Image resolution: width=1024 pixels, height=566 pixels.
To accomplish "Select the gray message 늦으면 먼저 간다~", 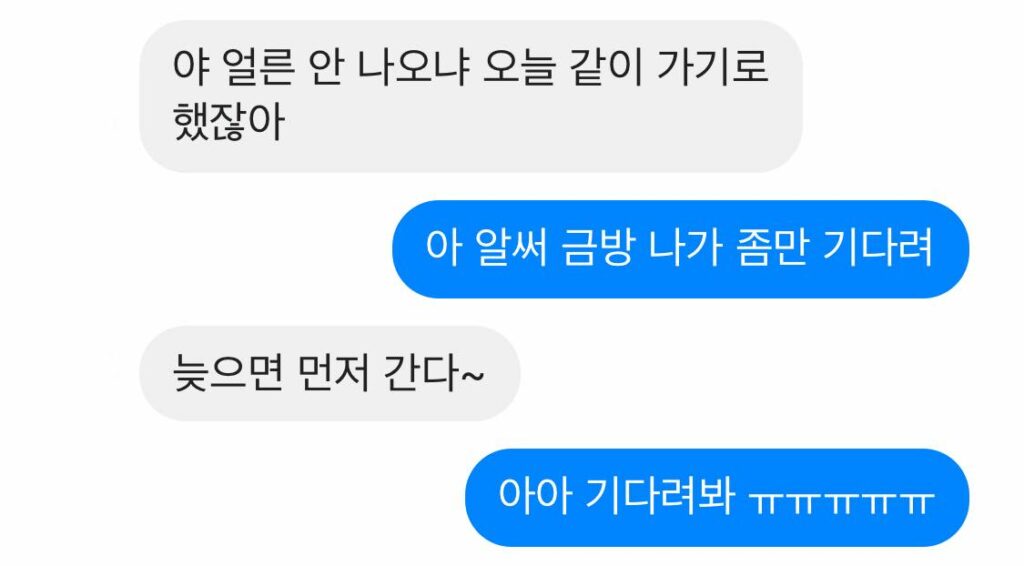I will (x=330, y=373).
